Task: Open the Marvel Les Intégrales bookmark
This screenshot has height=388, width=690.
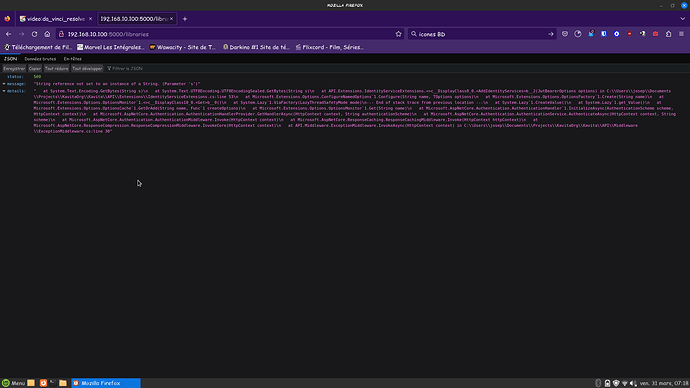Action: pos(110,47)
